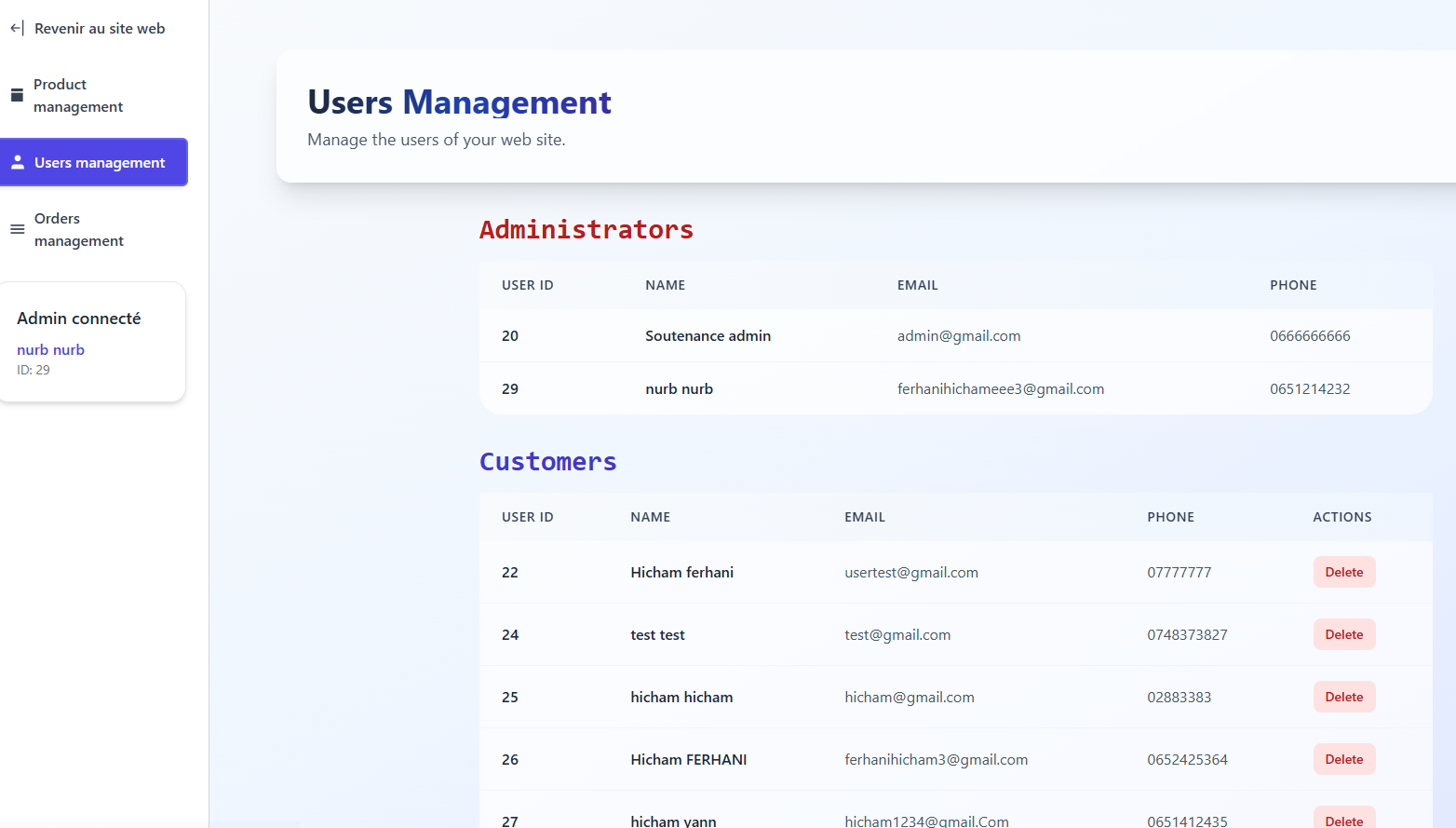1456x828 pixels.
Task: Follow the Revenir au site web link
Action: tap(99, 28)
